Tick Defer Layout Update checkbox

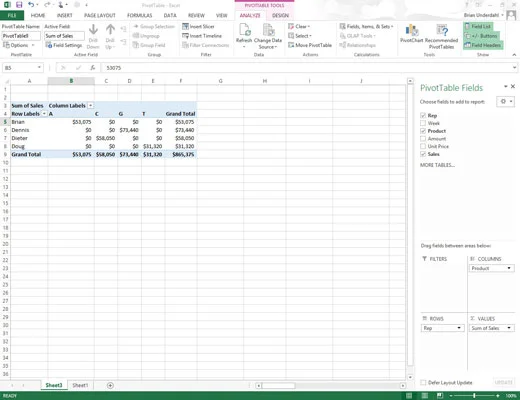[x=423, y=382]
